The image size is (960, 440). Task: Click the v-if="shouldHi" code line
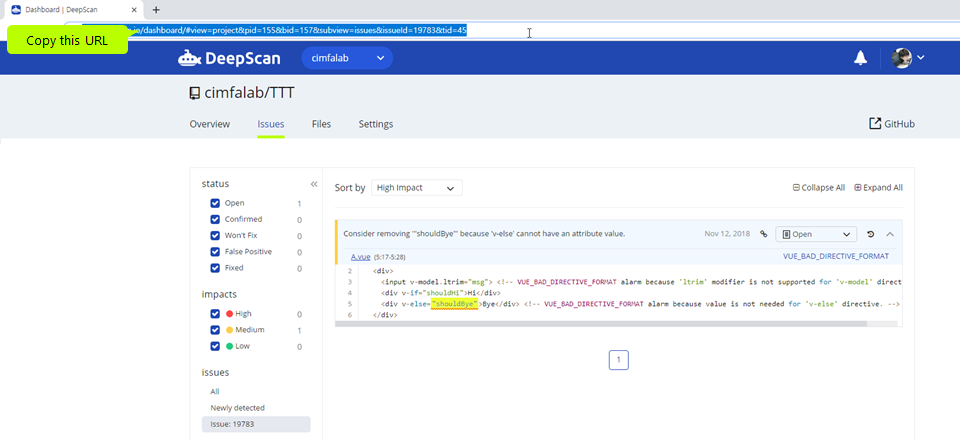(x=440, y=293)
